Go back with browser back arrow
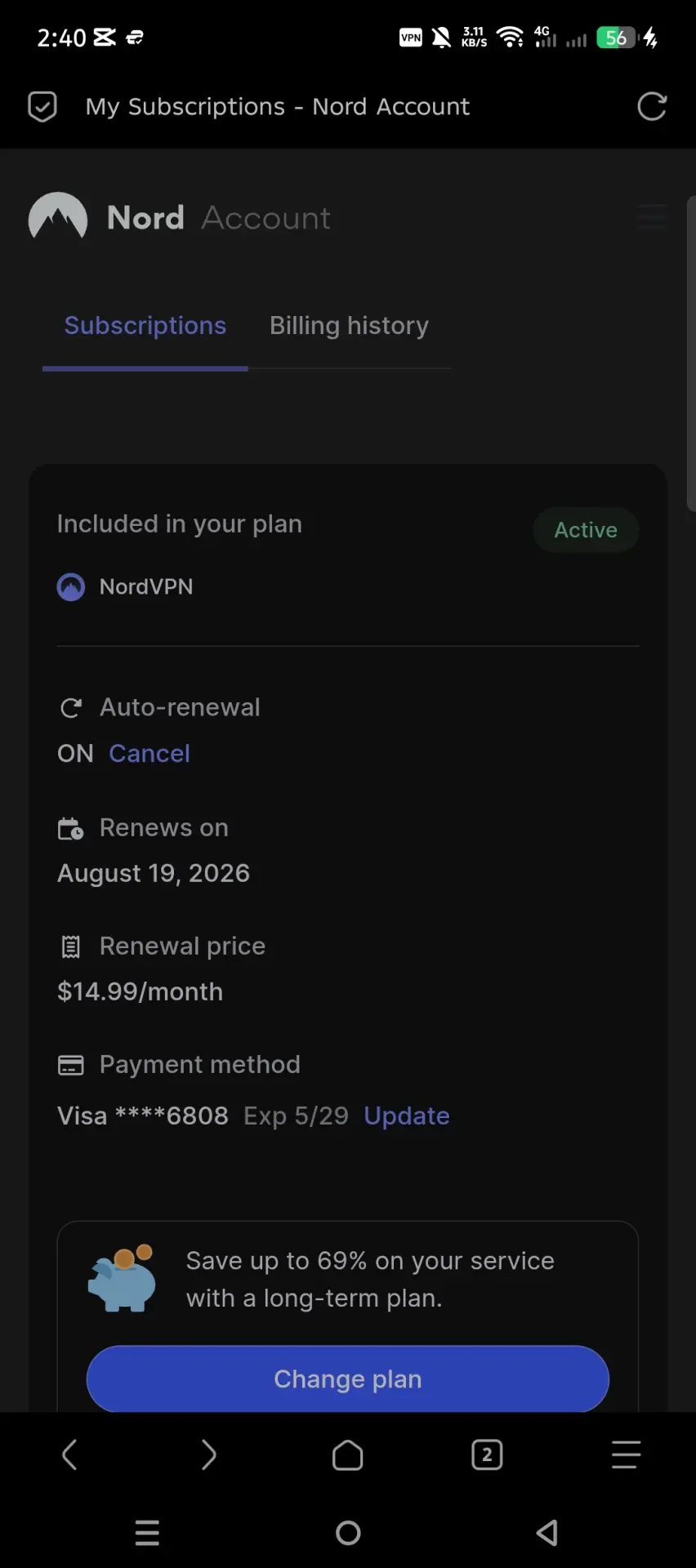The image size is (696, 1568). coord(69,1454)
